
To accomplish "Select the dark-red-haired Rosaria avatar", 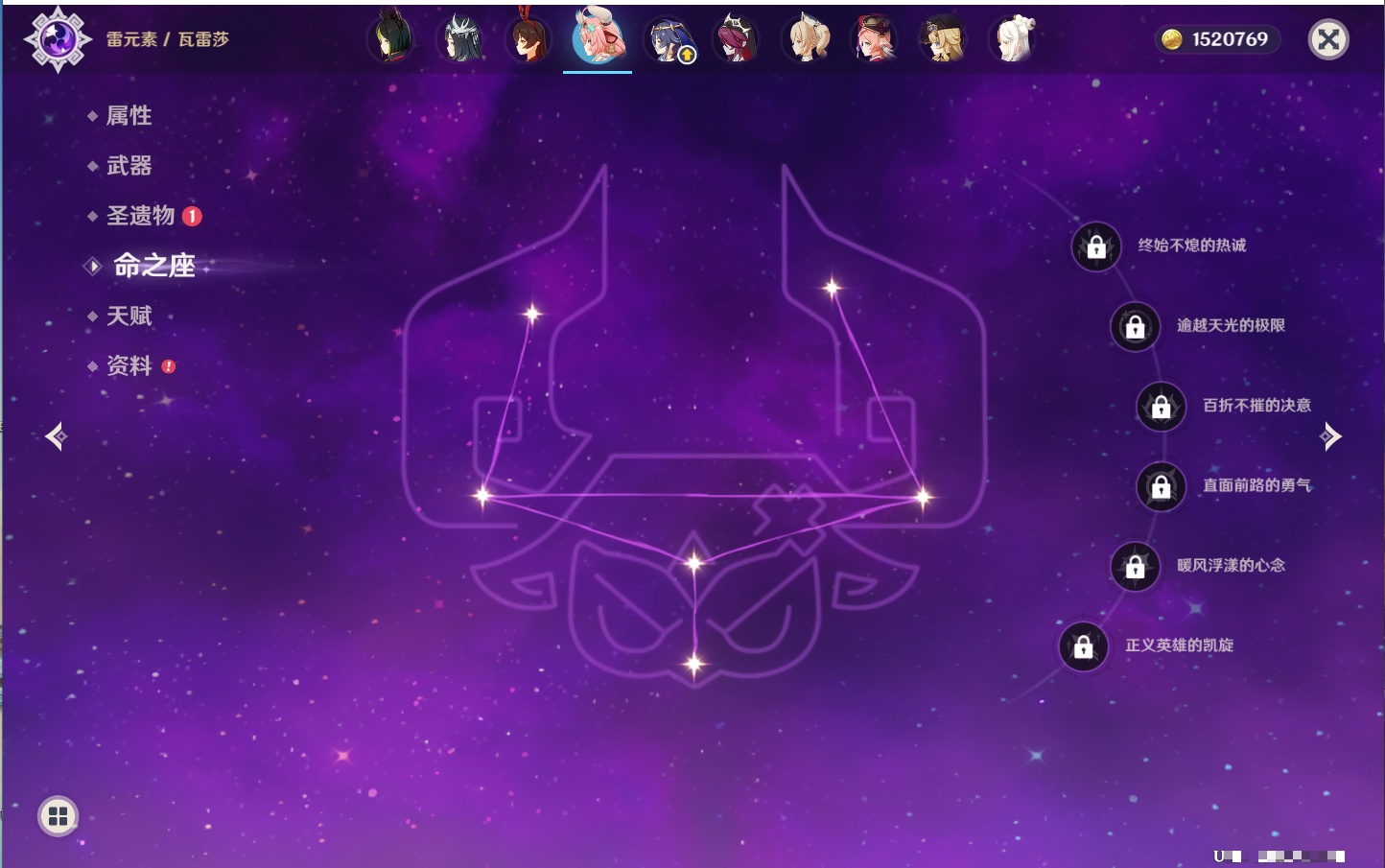I will click(x=737, y=38).
